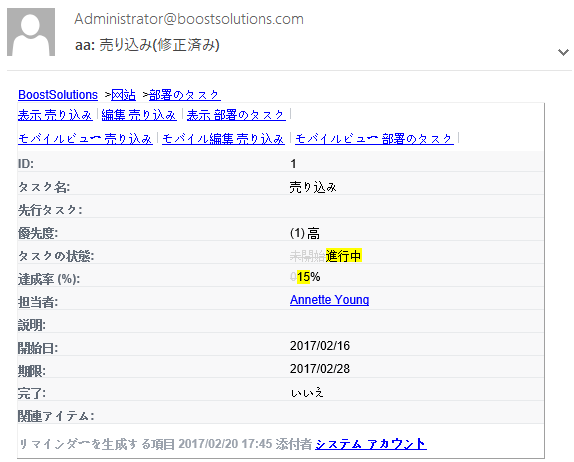
Task: Expand the email header chevron
Action: 563,52
